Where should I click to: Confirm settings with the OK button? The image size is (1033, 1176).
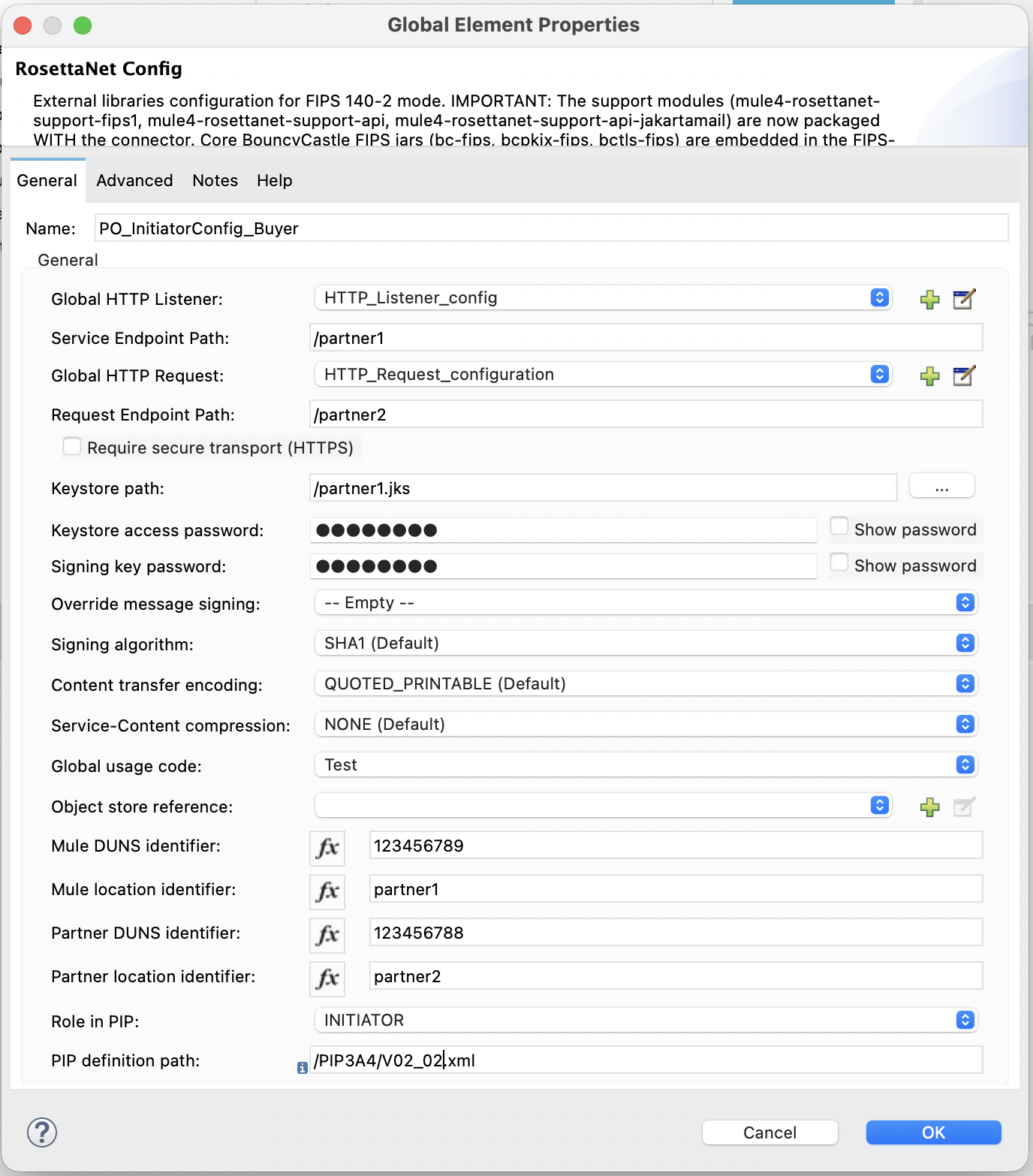[x=933, y=1132]
